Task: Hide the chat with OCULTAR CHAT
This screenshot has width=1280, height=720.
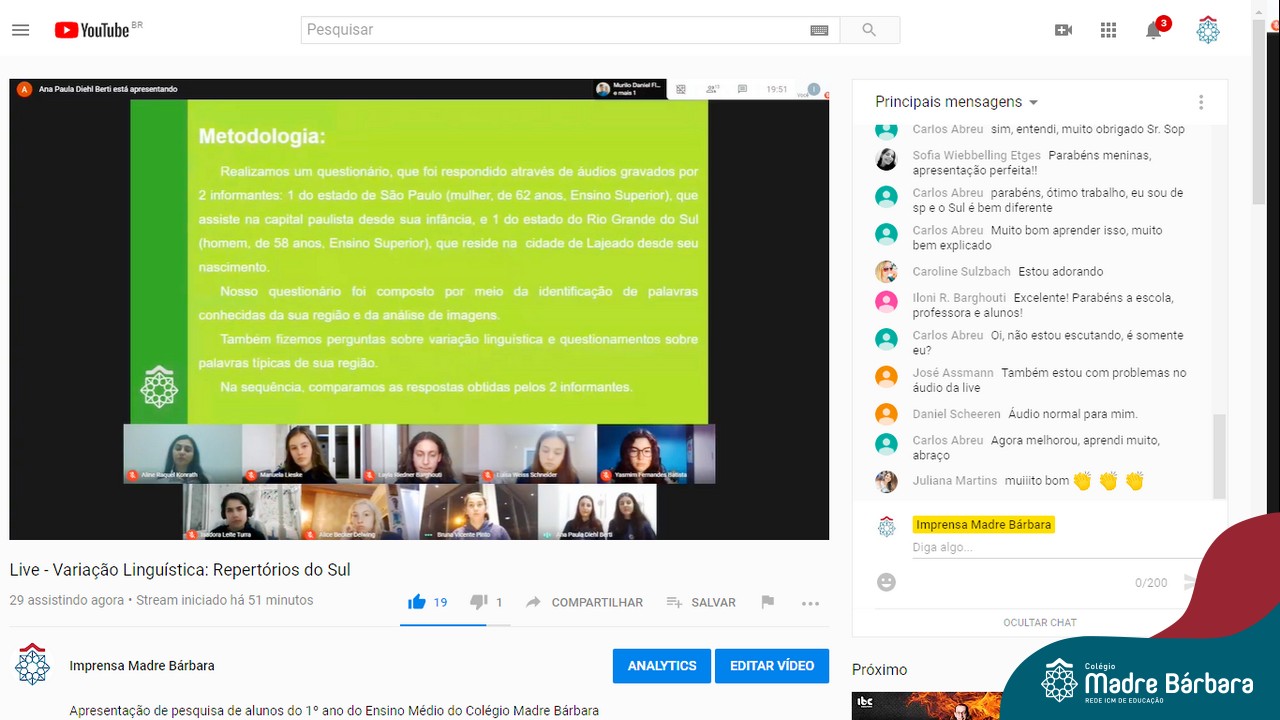Action: (x=1039, y=622)
